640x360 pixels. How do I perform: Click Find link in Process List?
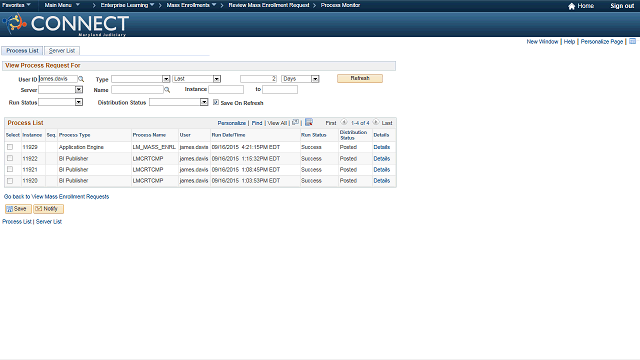click(257, 123)
